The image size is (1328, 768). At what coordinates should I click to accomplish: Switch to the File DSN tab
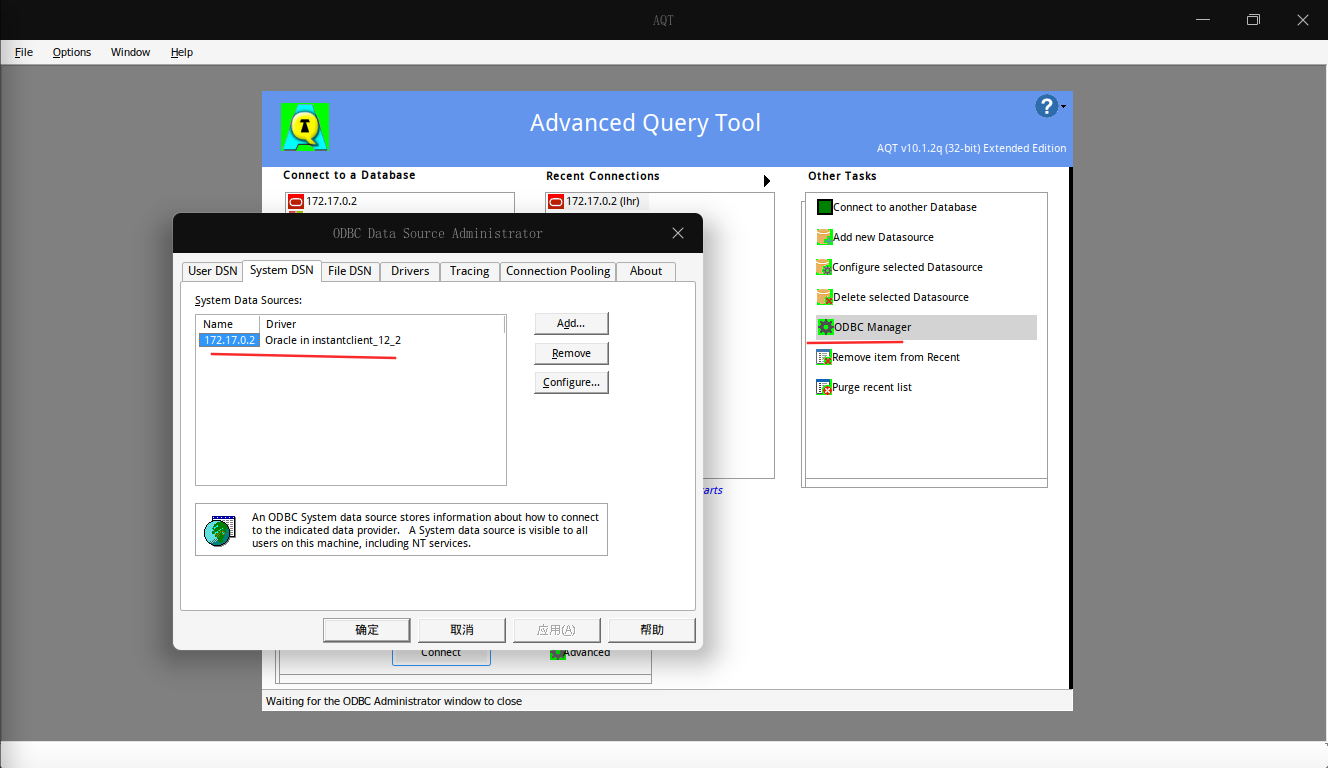(x=350, y=271)
